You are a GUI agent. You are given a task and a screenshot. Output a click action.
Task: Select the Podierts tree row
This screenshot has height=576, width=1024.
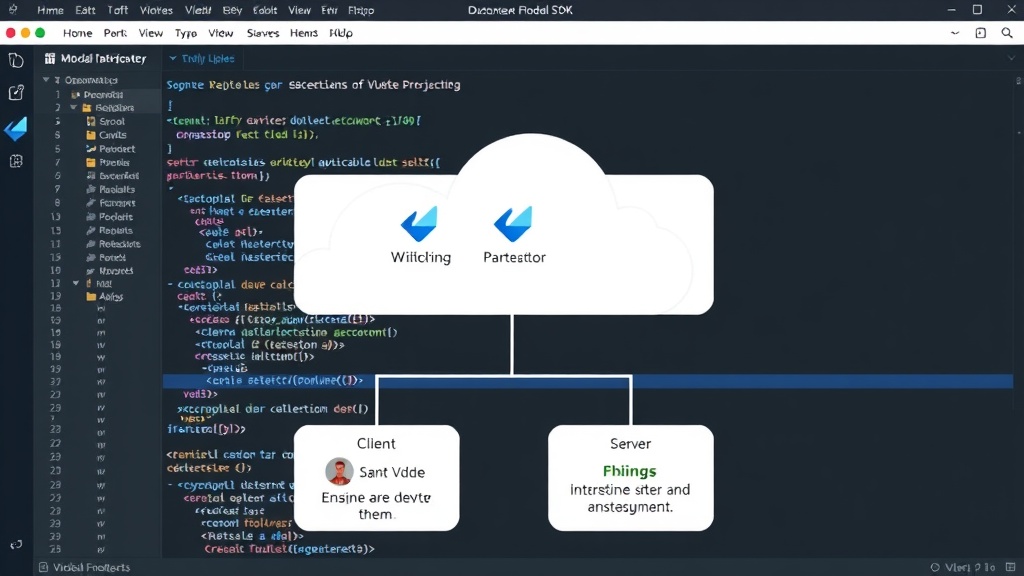pyautogui.click(x=97, y=217)
